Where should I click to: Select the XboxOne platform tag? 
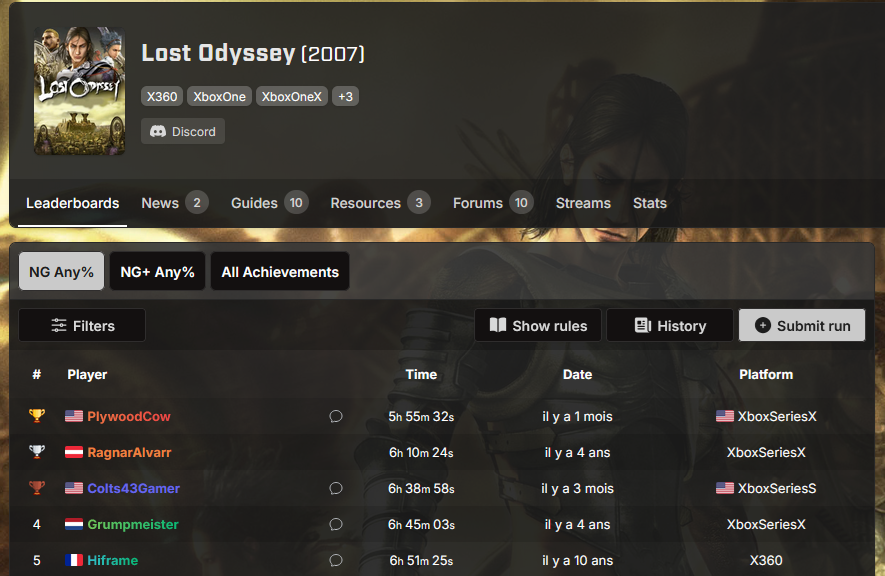click(x=220, y=96)
